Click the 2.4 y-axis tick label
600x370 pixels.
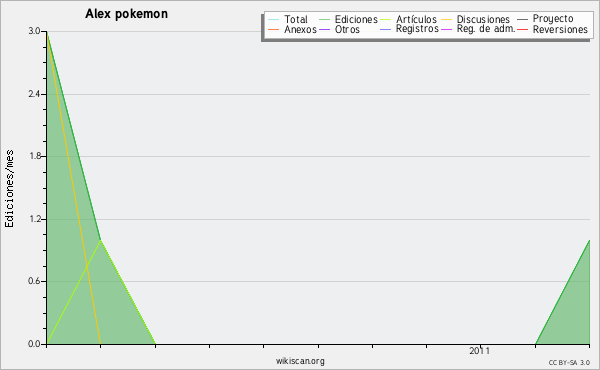pos(34,94)
